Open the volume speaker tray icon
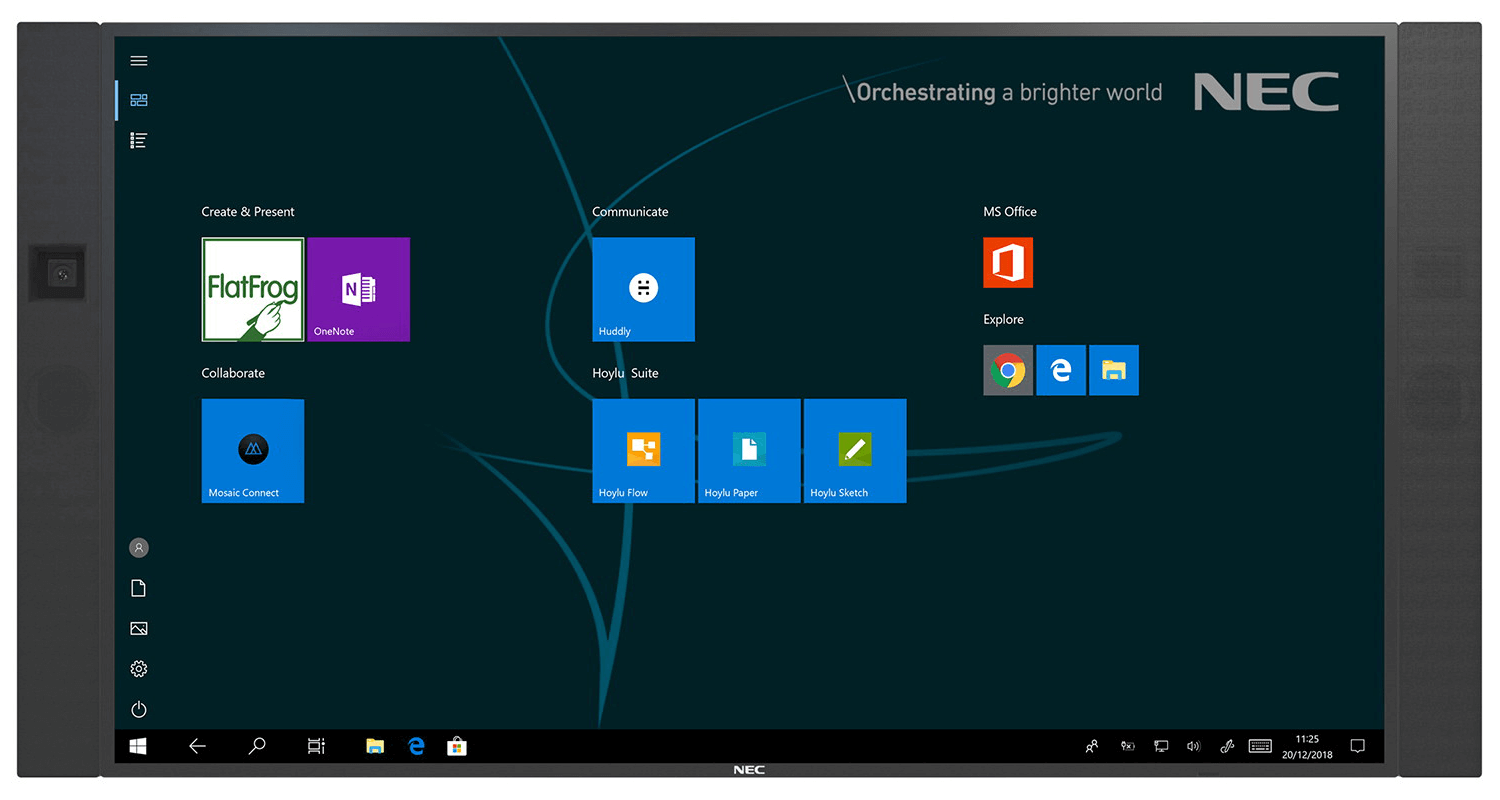The width and height of the screenshot is (1500, 800). (x=1193, y=746)
